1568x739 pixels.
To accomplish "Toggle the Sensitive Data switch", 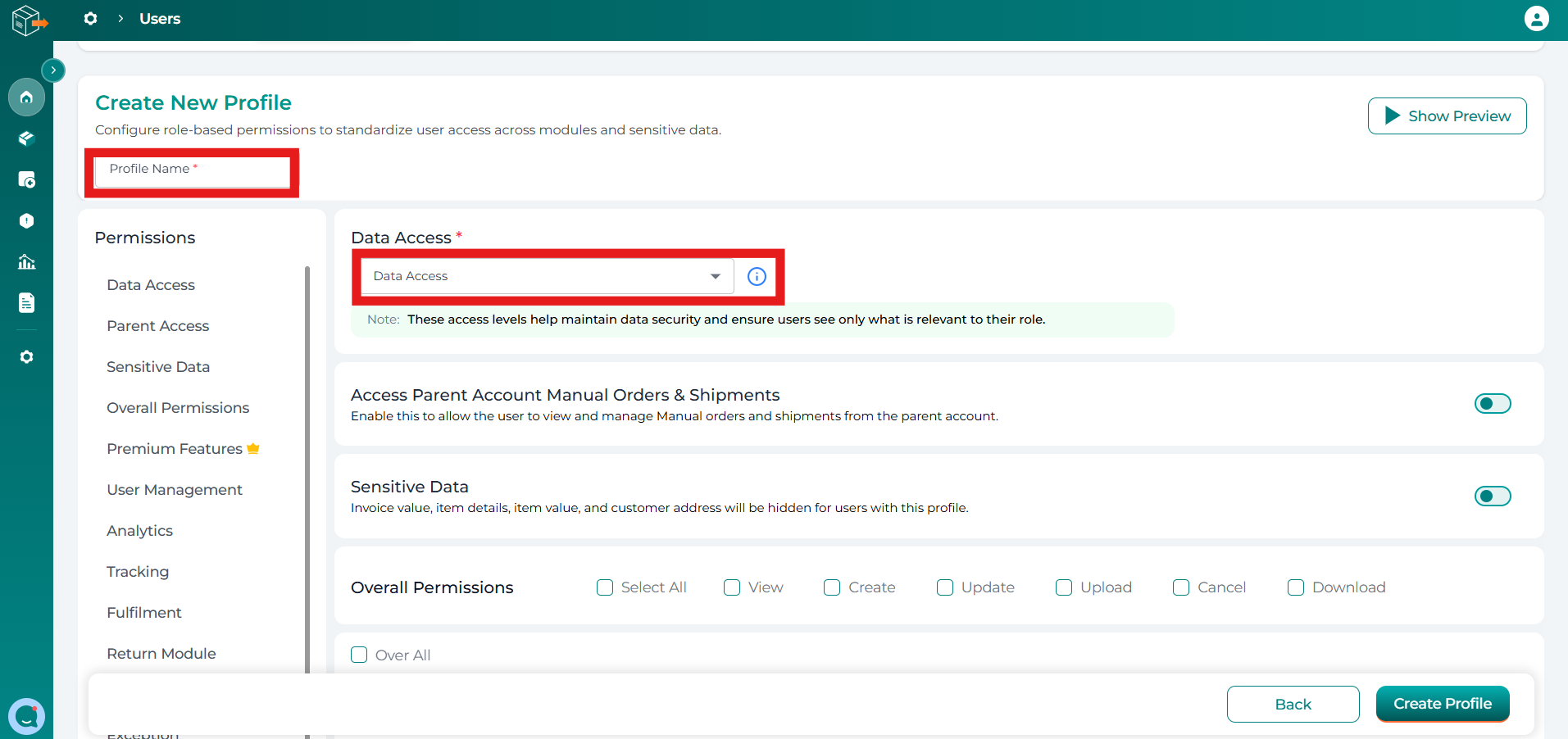I will (x=1492, y=496).
